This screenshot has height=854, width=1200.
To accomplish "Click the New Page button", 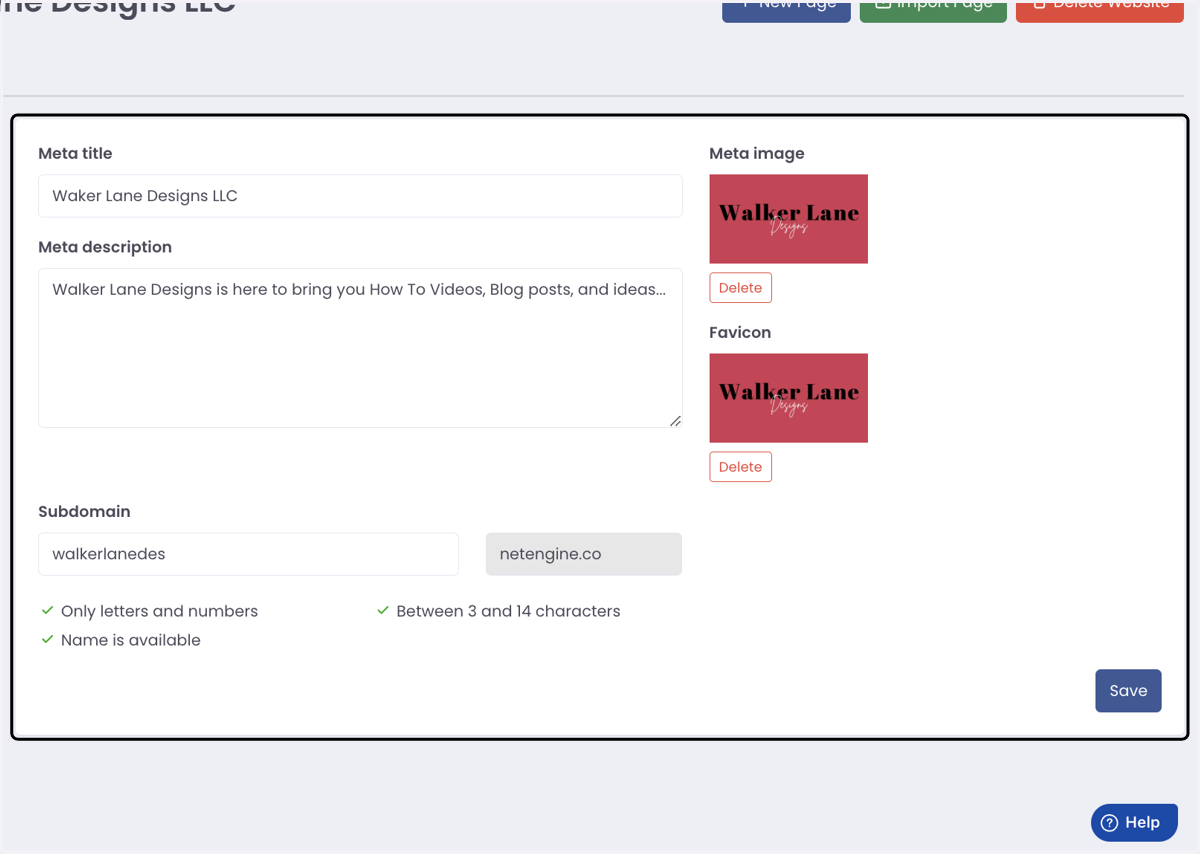I will 786,8.
